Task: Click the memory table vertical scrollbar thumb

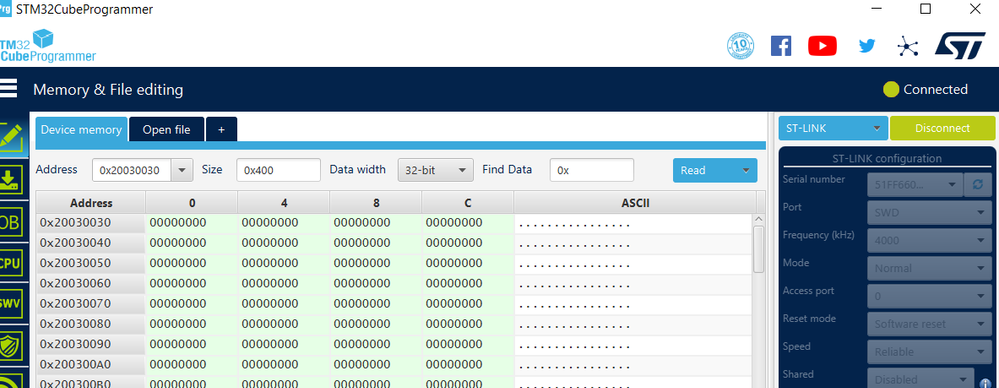Action: tap(758, 249)
